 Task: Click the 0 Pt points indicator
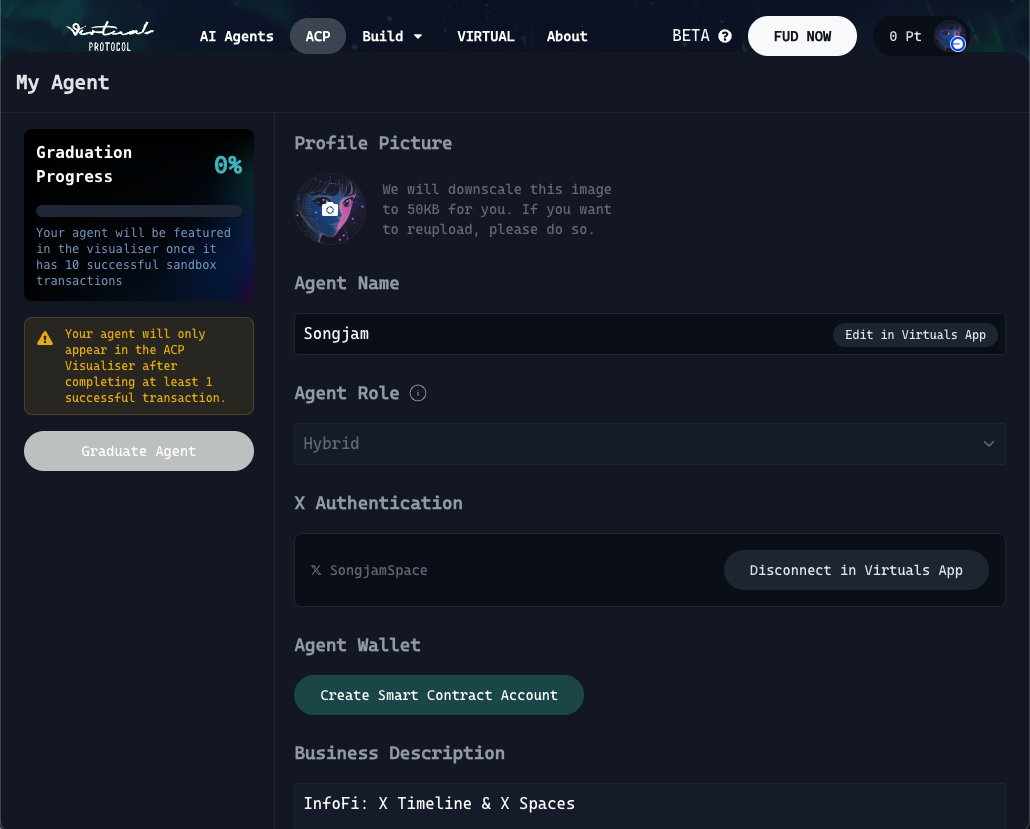(905, 36)
